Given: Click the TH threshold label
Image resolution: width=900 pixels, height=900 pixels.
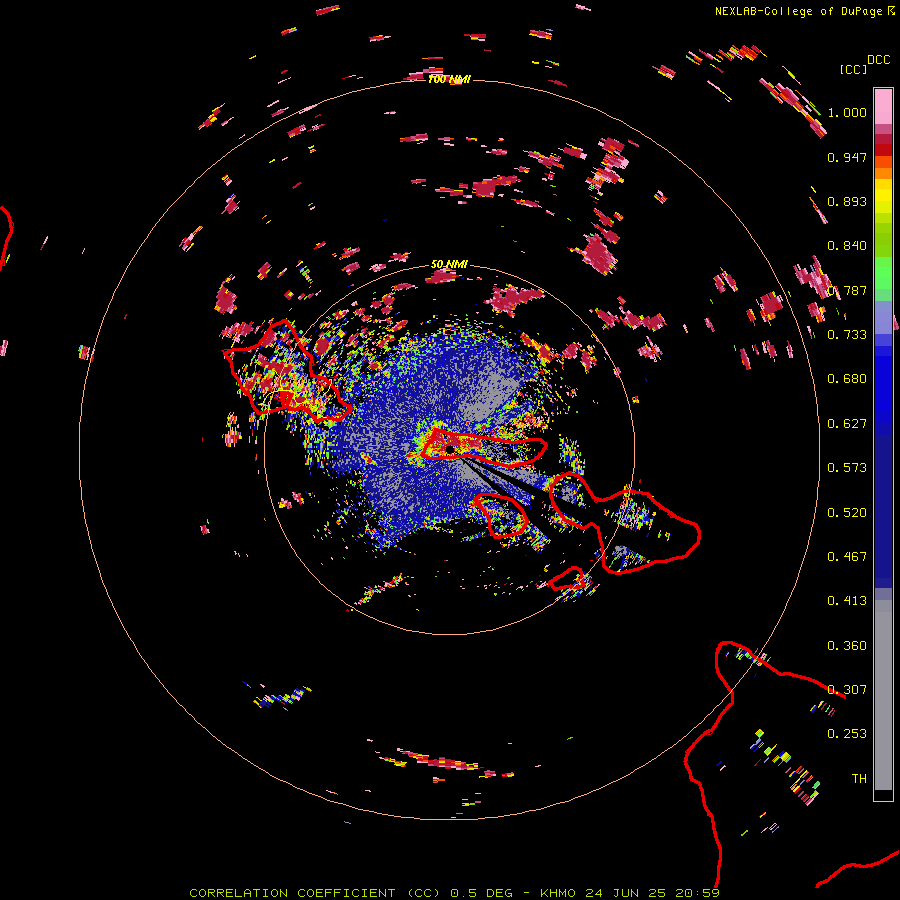Looking at the screenshot, I should pyautogui.click(x=859, y=779).
